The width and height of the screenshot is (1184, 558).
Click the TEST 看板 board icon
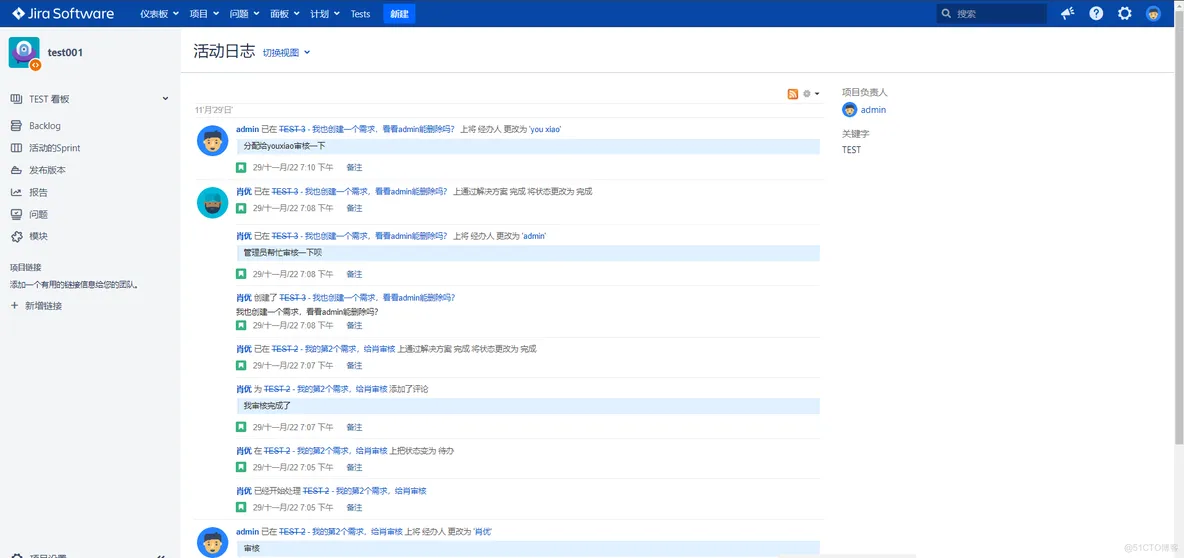(x=17, y=99)
